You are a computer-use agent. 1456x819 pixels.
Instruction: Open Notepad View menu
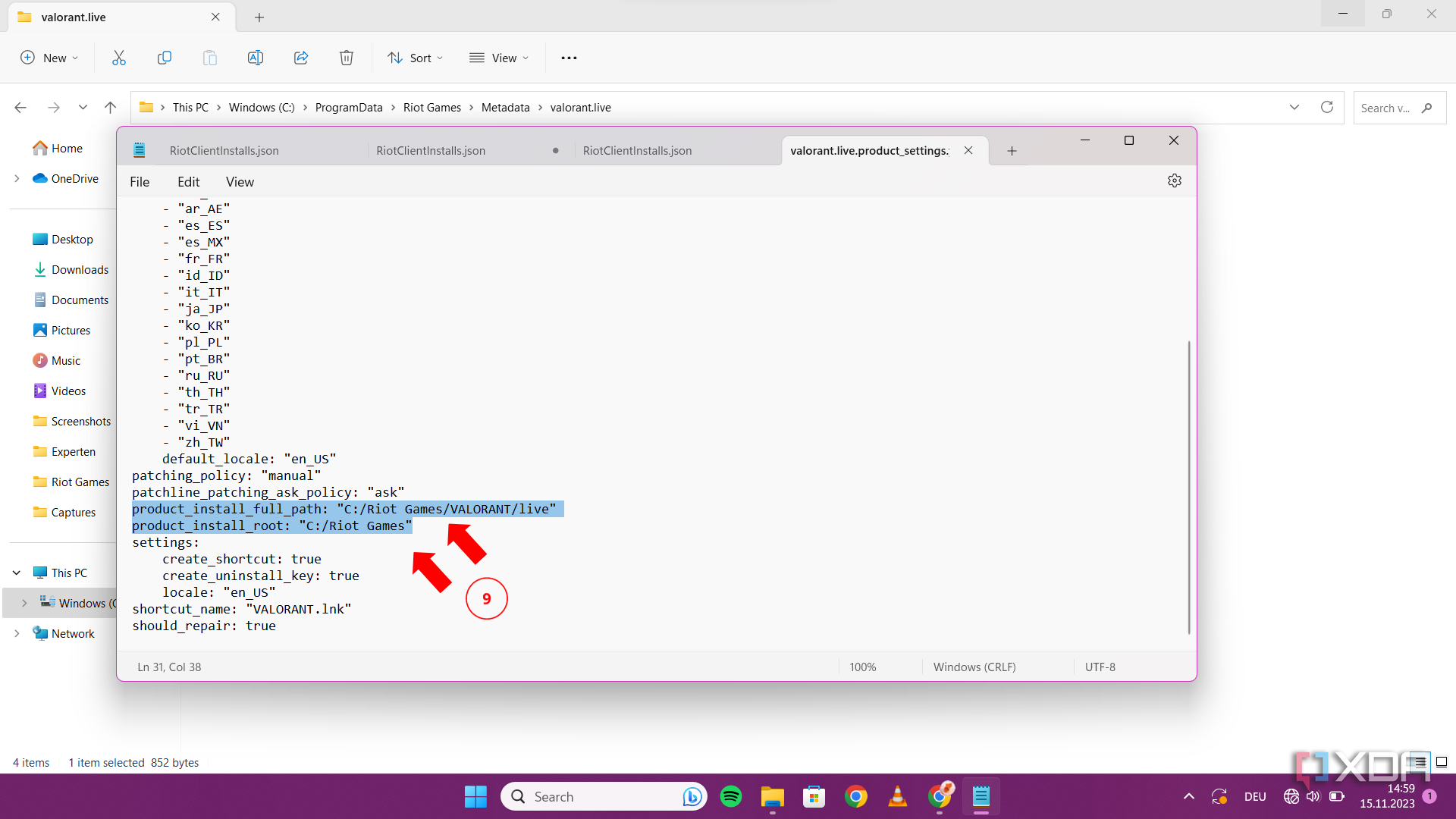tap(240, 182)
